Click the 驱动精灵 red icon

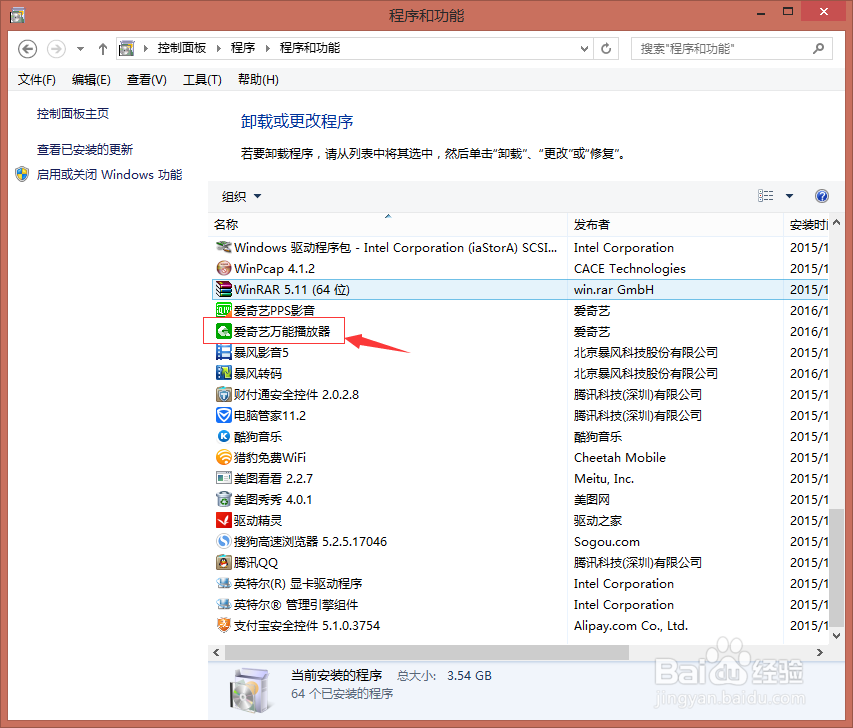[224, 521]
